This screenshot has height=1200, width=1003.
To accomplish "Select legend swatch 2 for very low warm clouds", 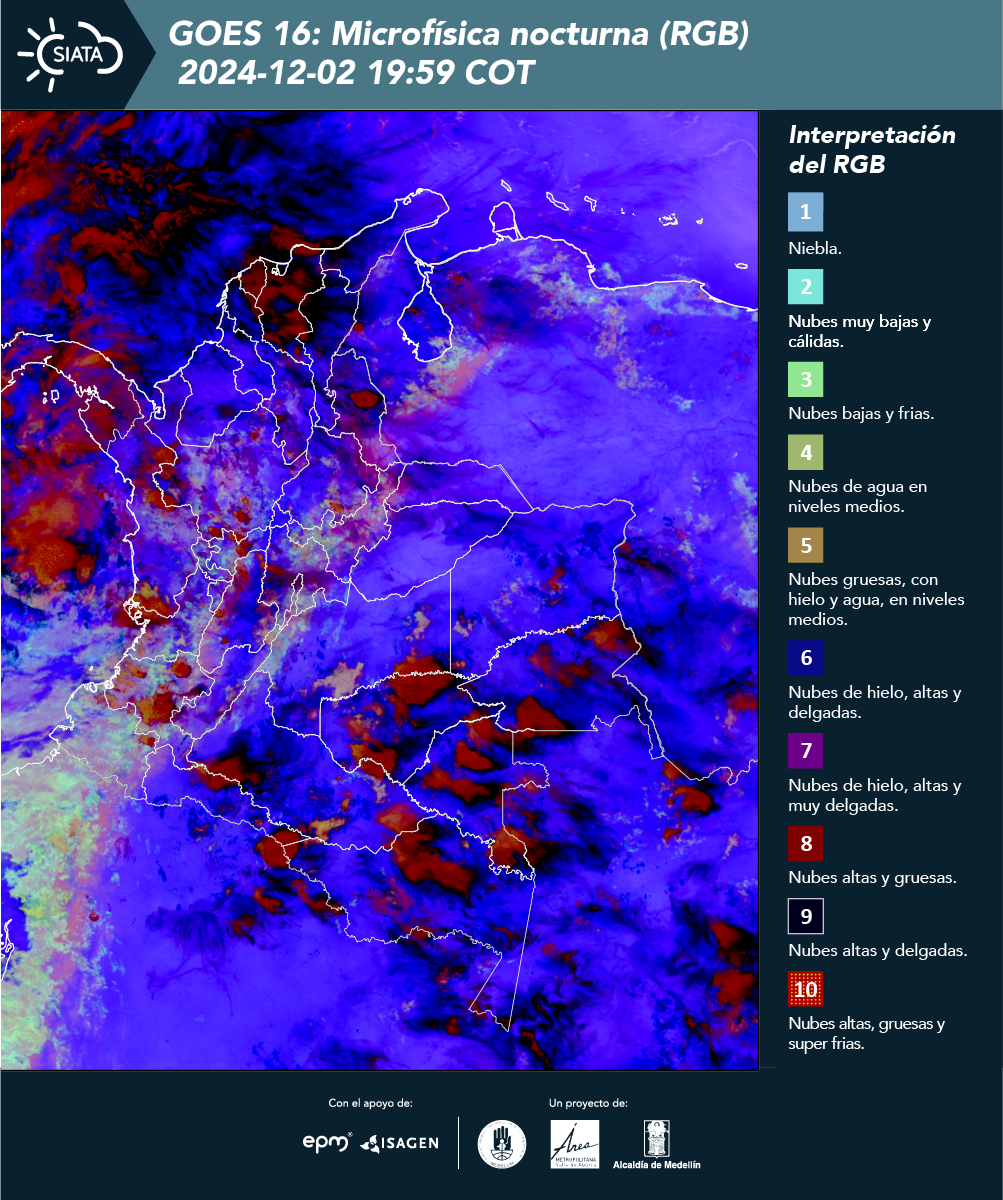I will click(x=805, y=287).
